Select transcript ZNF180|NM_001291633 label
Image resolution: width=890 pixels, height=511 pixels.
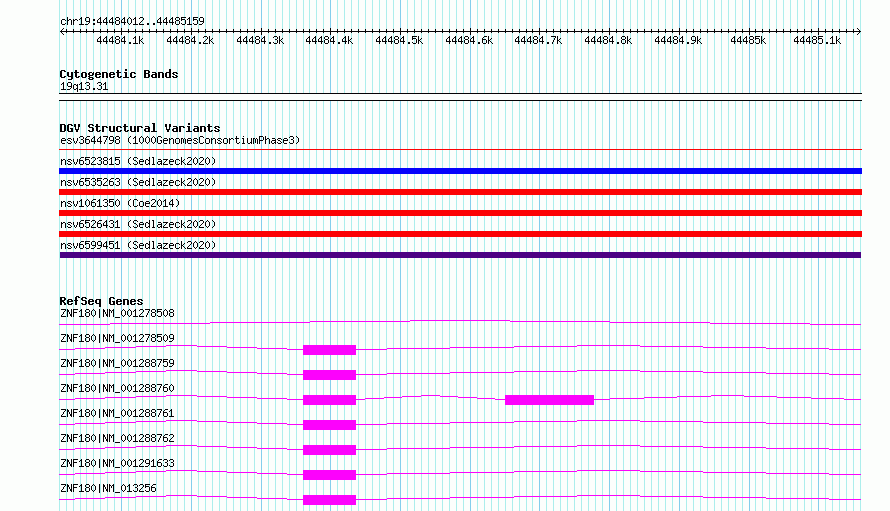(x=117, y=463)
